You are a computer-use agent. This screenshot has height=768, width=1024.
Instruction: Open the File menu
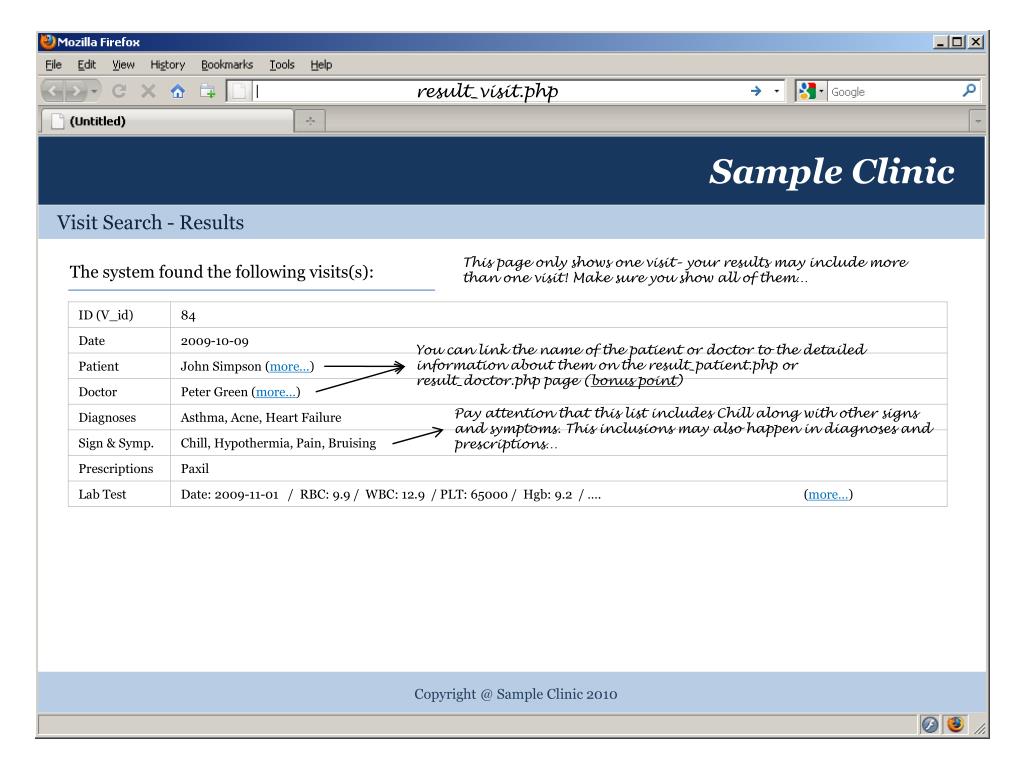pyautogui.click(x=54, y=65)
